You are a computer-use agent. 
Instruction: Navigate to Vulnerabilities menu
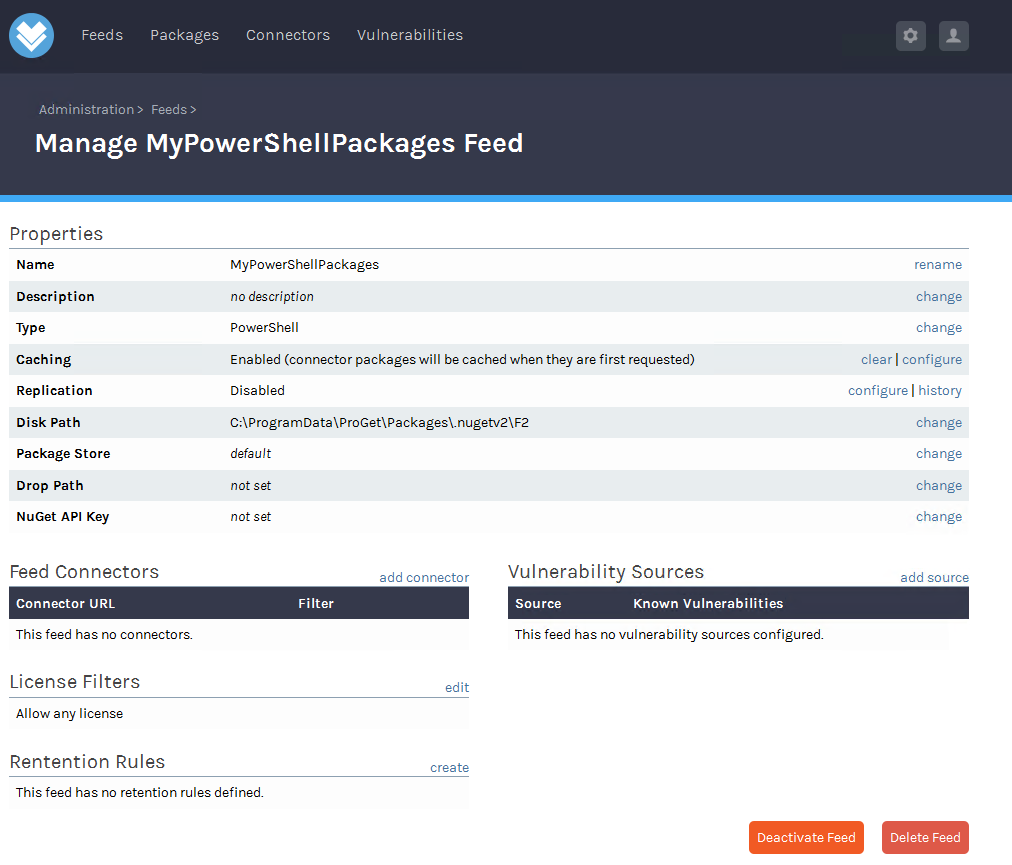click(410, 35)
